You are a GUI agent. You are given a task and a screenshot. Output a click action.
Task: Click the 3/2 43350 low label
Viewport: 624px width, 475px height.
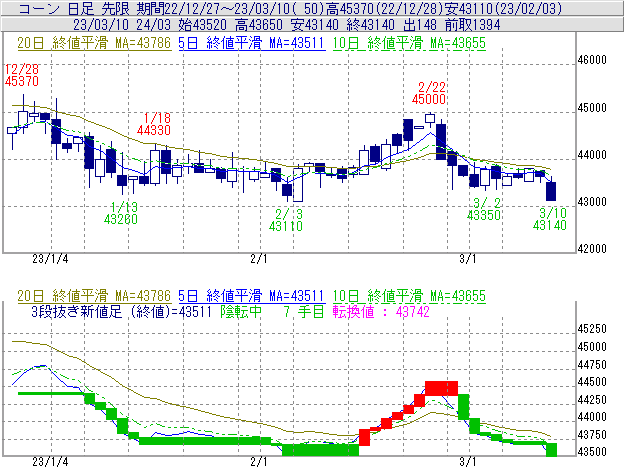[484, 209]
